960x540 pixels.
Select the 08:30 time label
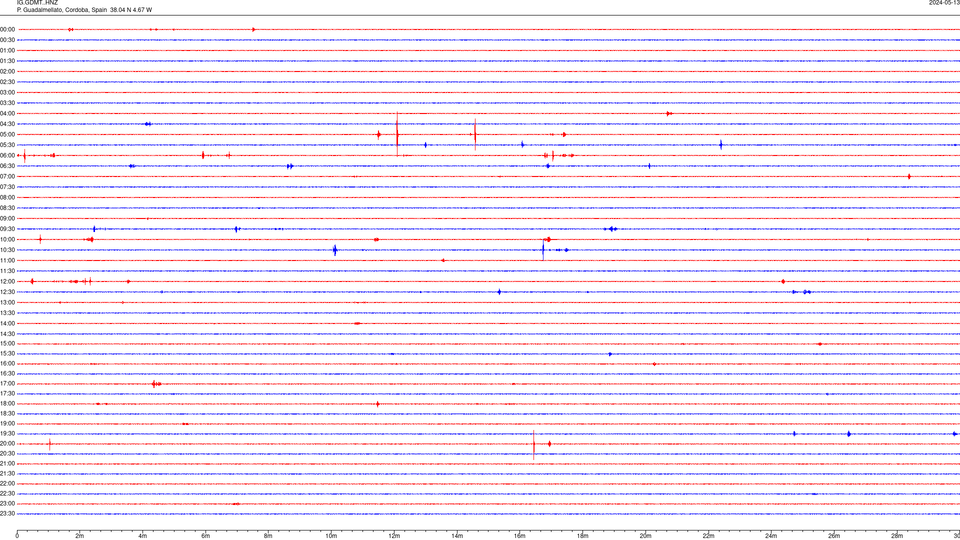click(7, 208)
